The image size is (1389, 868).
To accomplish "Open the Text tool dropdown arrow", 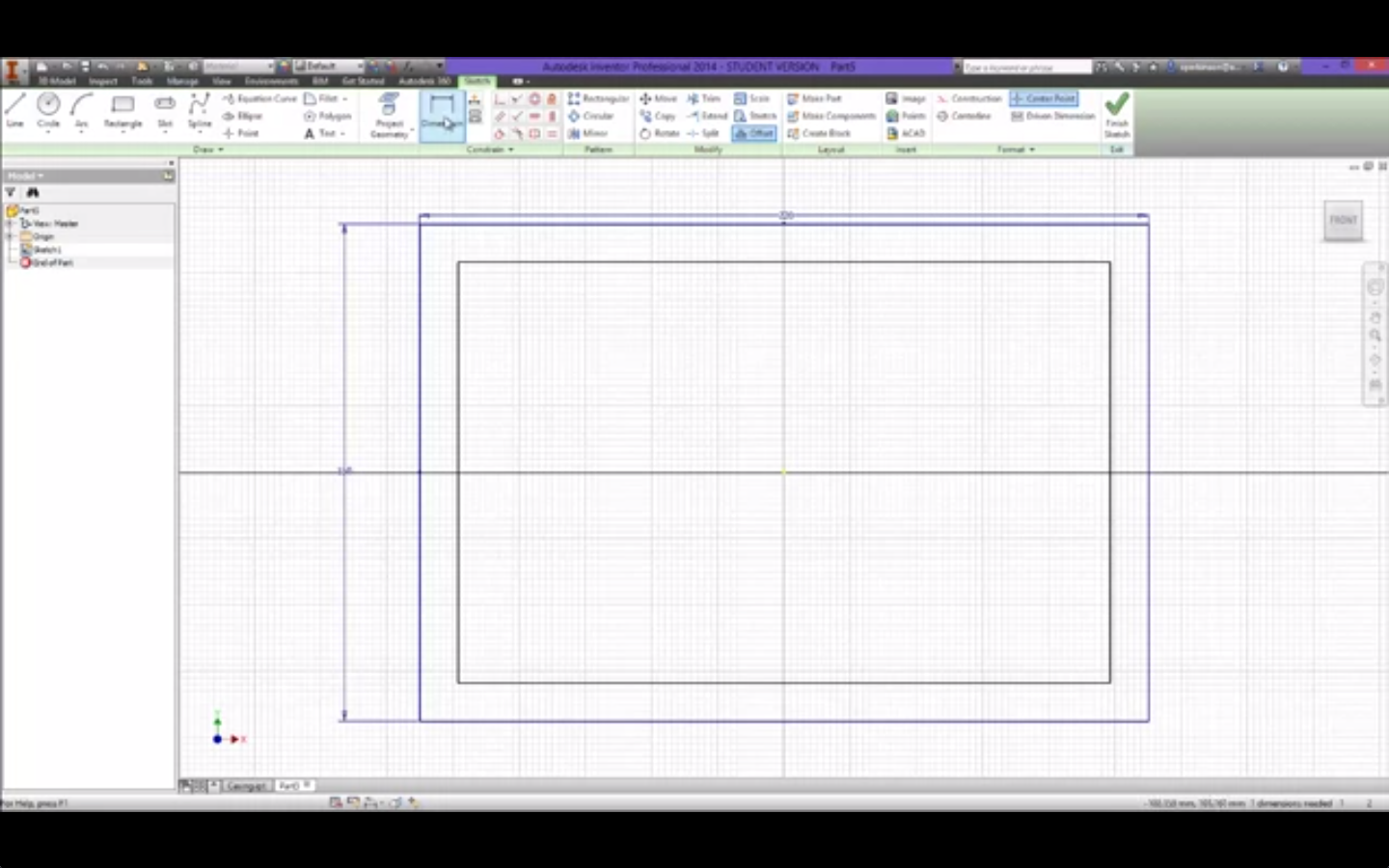I will (x=343, y=133).
